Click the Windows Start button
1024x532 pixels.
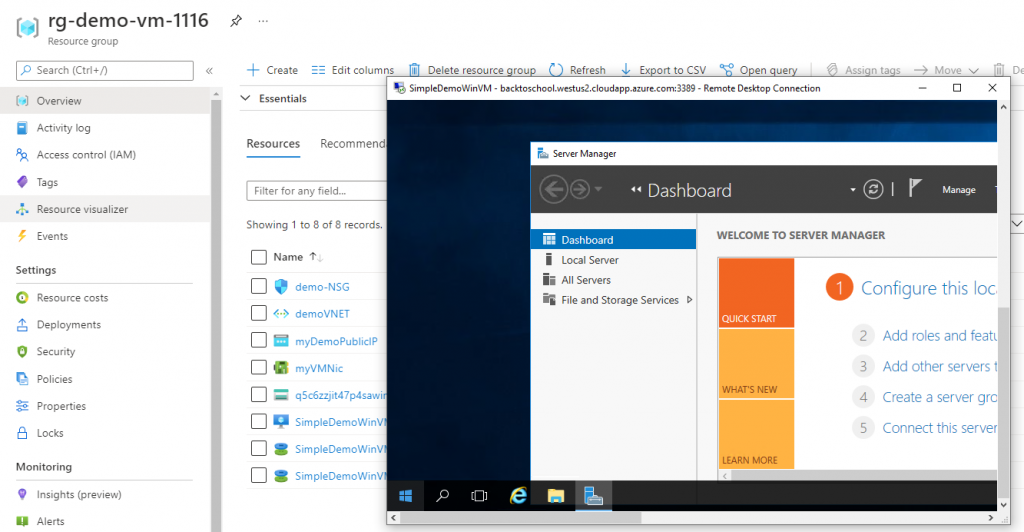[407, 495]
